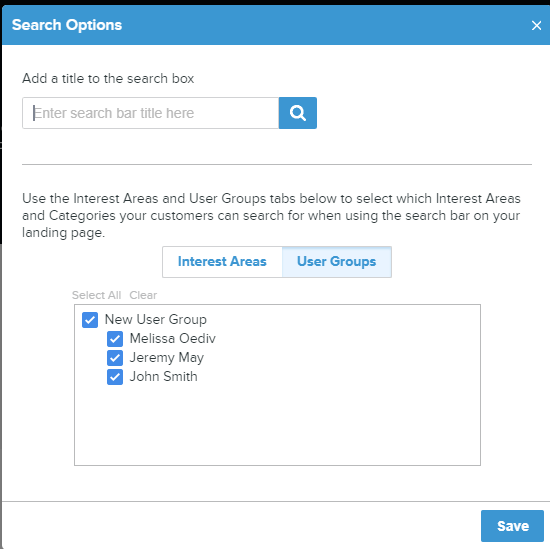
Task: Close the Search Options dialog
Action: pos(536,25)
